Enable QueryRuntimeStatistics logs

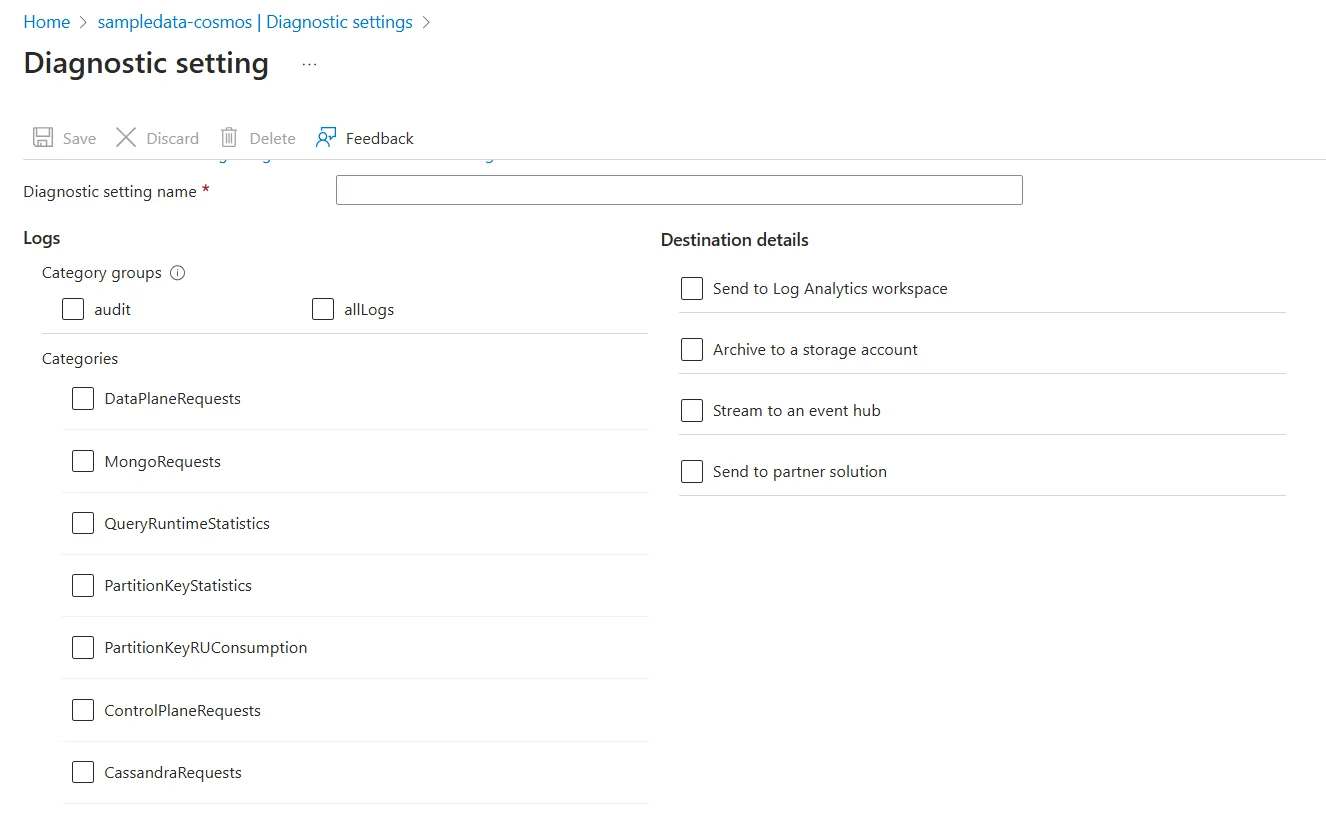tap(83, 523)
